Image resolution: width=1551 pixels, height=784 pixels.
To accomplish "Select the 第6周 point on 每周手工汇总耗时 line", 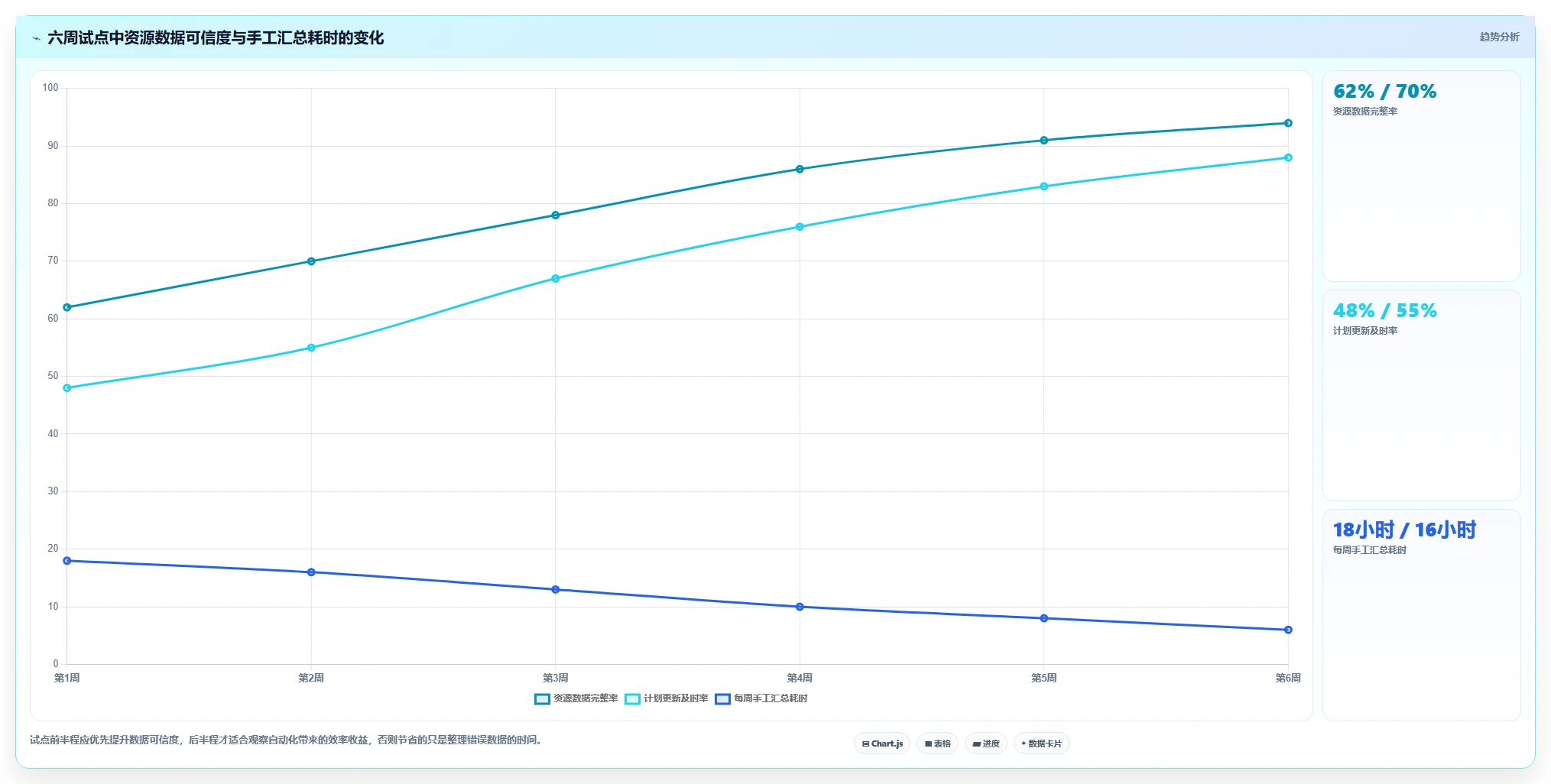I will point(1288,630).
